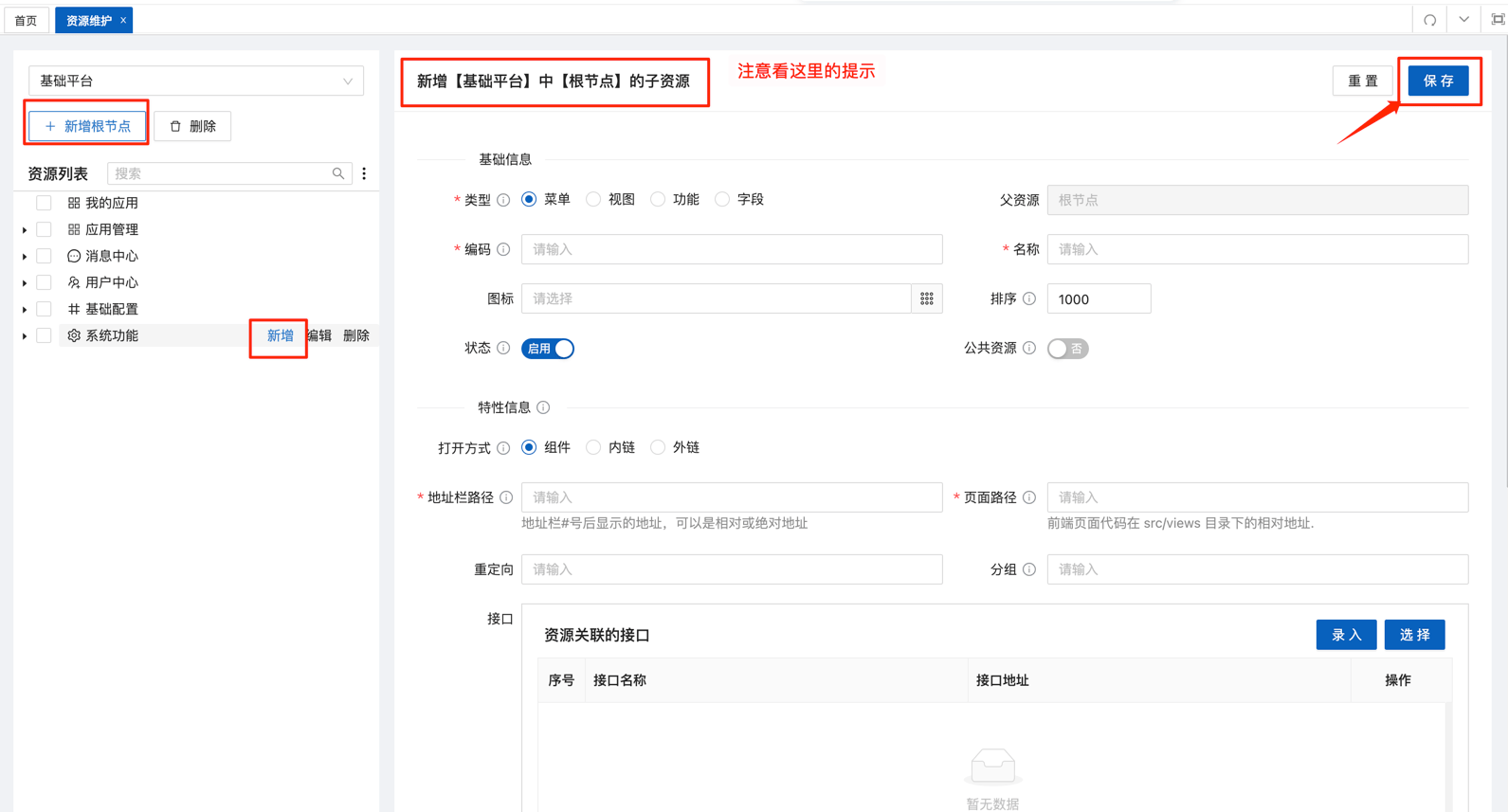The height and width of the screenshot is (812, 1508).
Task: Click the info icon next to 排序
Action: (x=1029, y=298)
